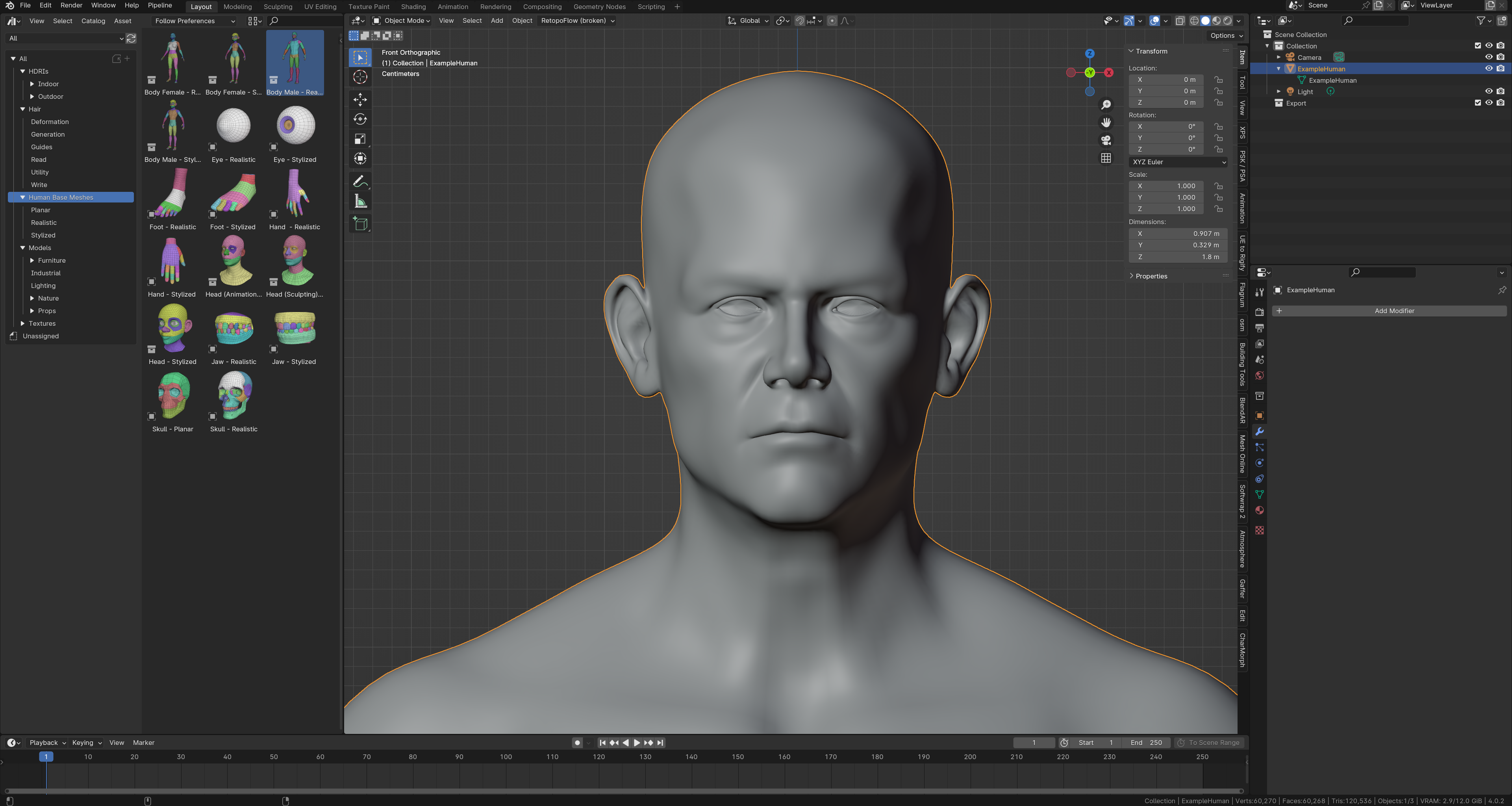Image resolution: width=1512 pixels, height=806 pixels.
Task: Switch orthographic/perspective grid icon
Action: 1106,158
